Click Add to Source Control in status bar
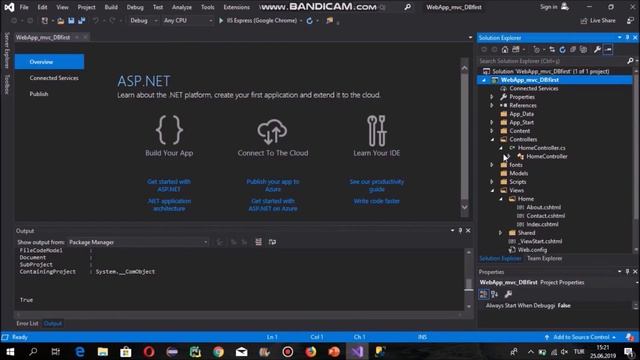 coord(581,337)
